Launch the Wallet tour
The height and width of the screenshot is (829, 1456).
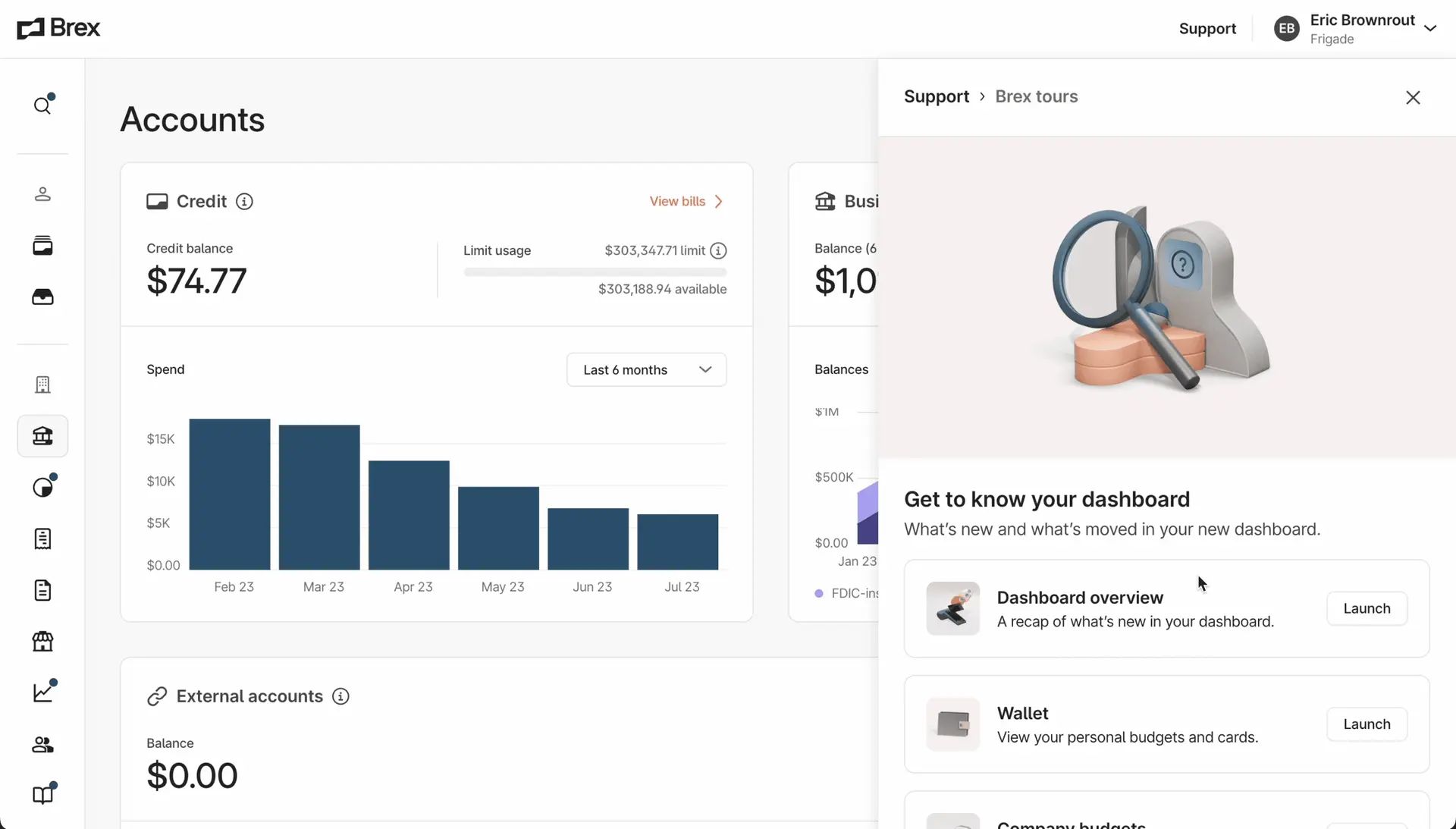(1367, 724)
